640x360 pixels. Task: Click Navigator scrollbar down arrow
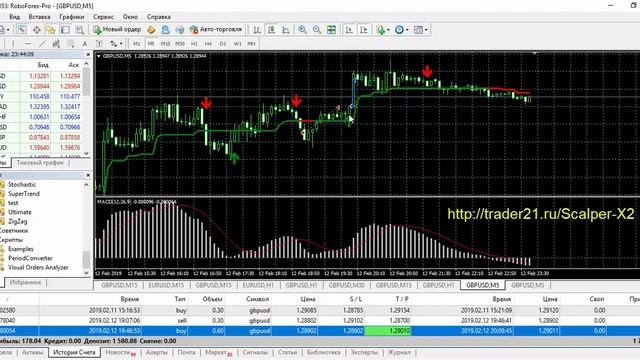tap(86, 273)
